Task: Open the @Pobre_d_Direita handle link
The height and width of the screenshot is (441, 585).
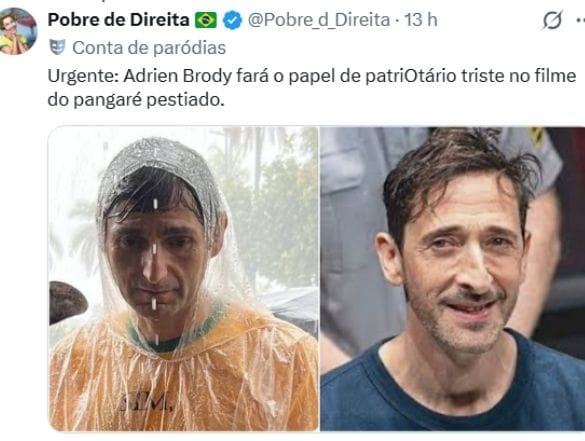Action: point(319,20)
